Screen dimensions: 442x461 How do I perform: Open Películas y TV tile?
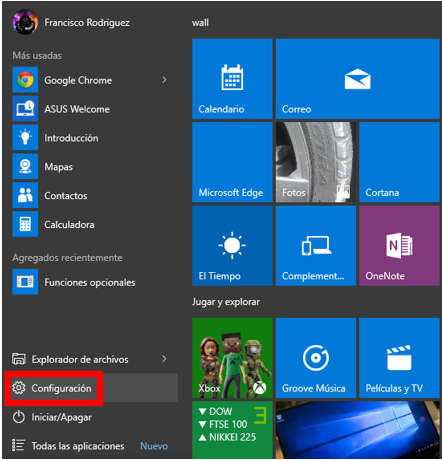(x=399, y=358)
